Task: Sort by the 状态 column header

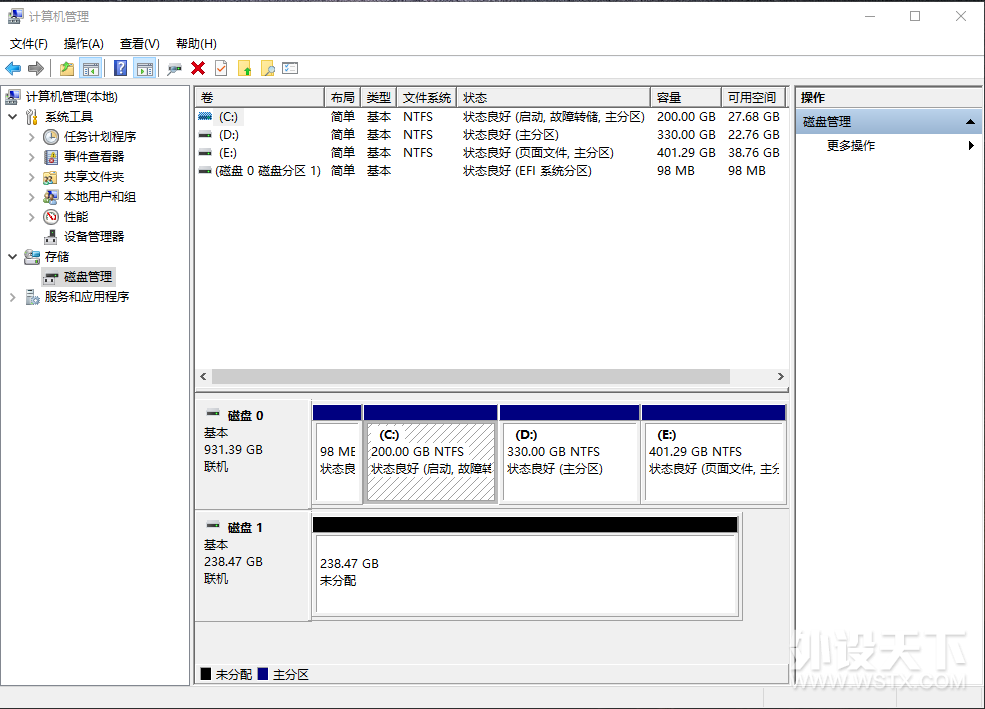Action: click(553, 97)
